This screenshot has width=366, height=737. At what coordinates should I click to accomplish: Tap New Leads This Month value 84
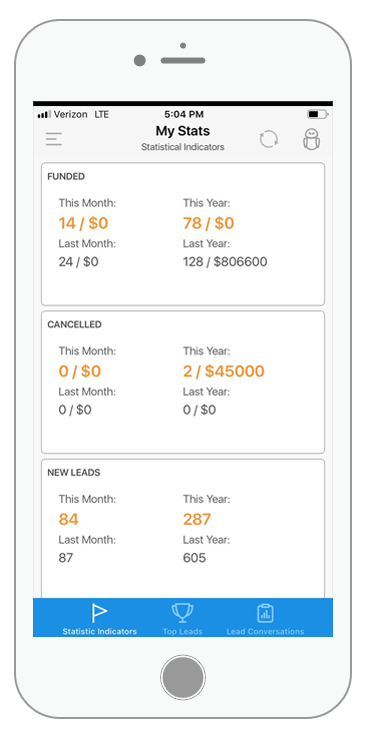pyautogui.click(x=69, y=519)
